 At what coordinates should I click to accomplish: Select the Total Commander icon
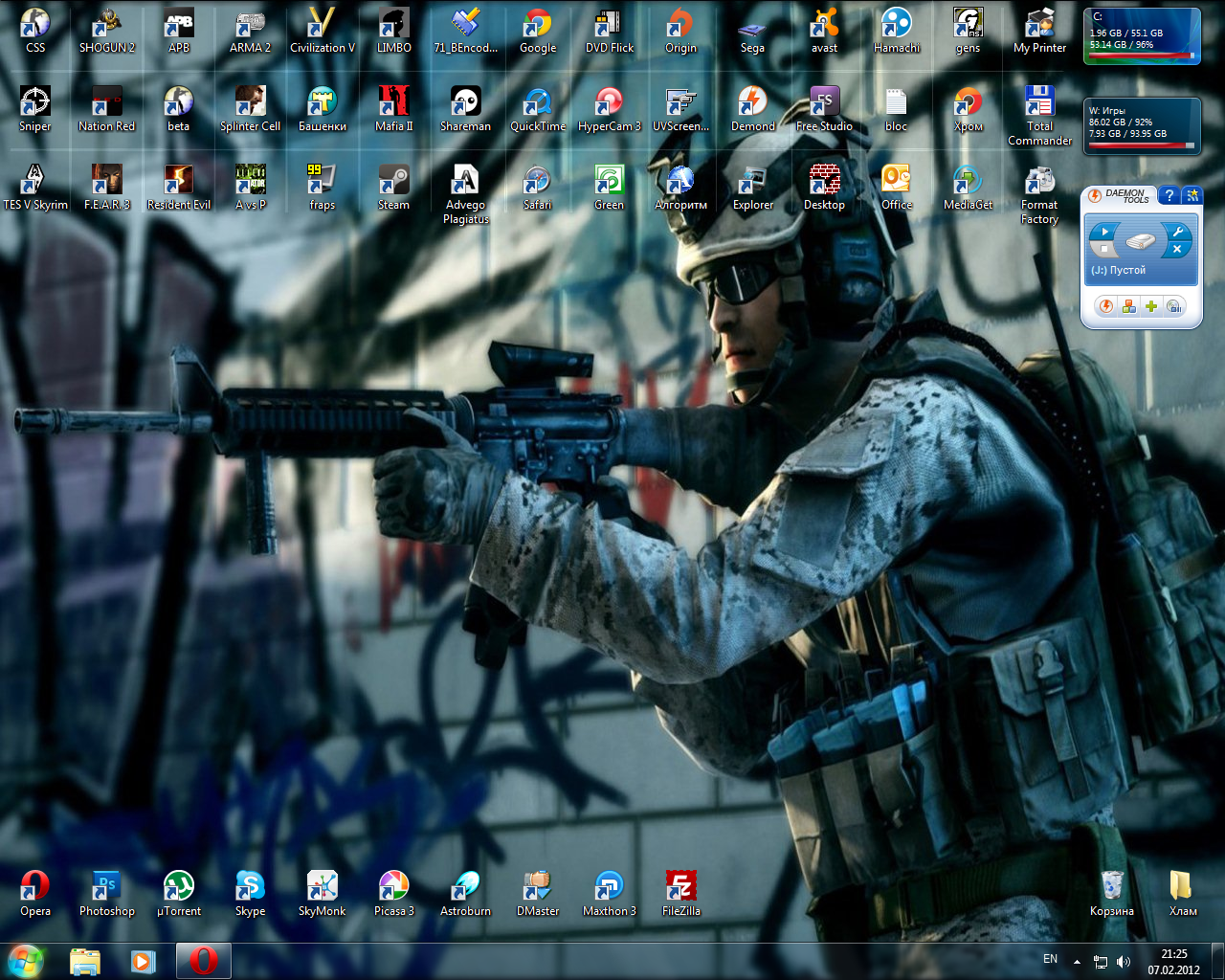point(1040,116)
